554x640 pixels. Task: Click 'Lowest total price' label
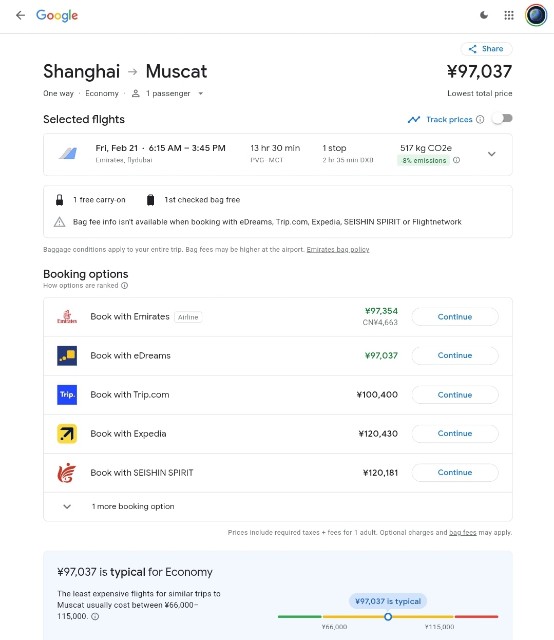point(480,93)
